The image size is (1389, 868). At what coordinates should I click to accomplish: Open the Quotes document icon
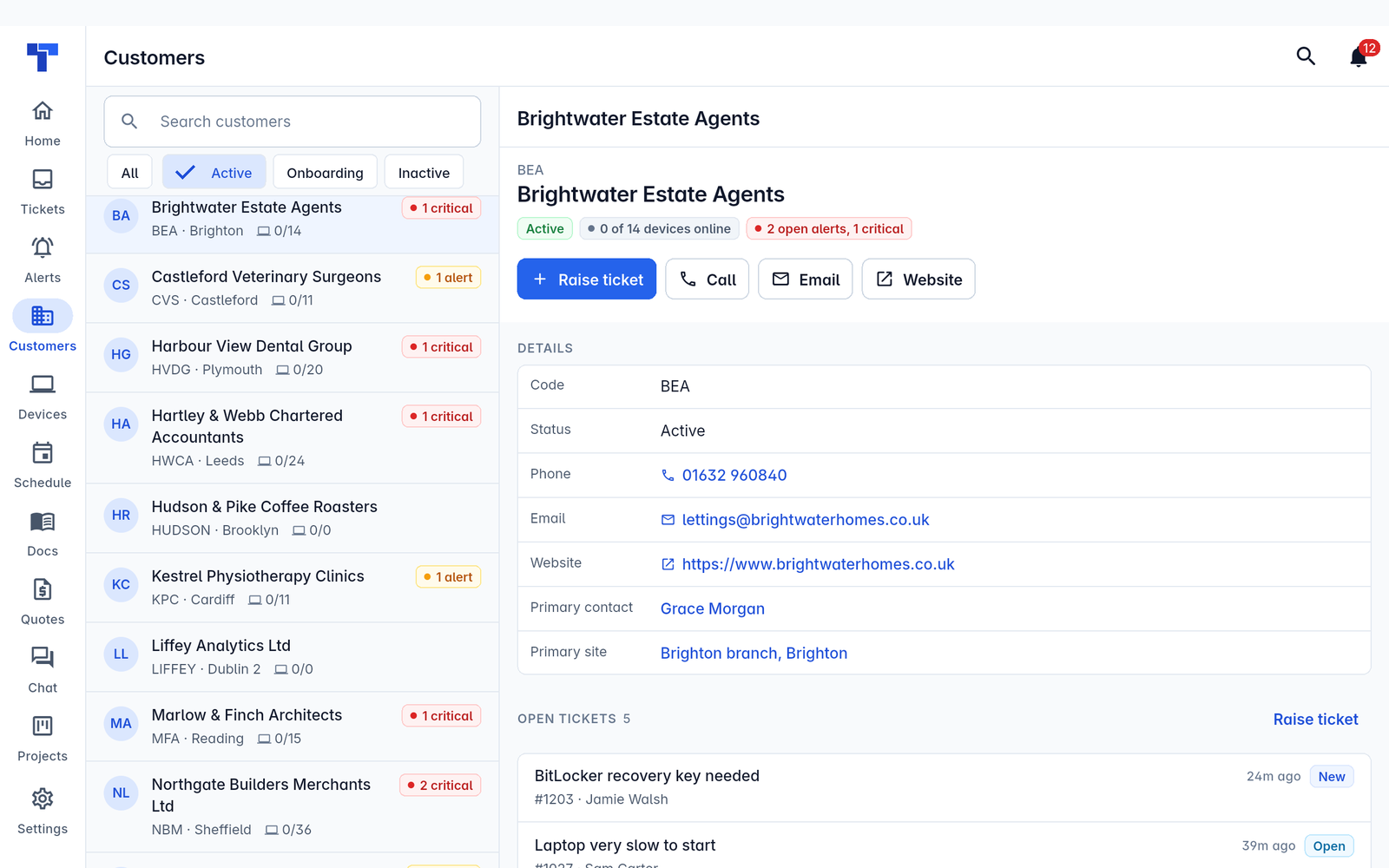click(x=43, y=589)
